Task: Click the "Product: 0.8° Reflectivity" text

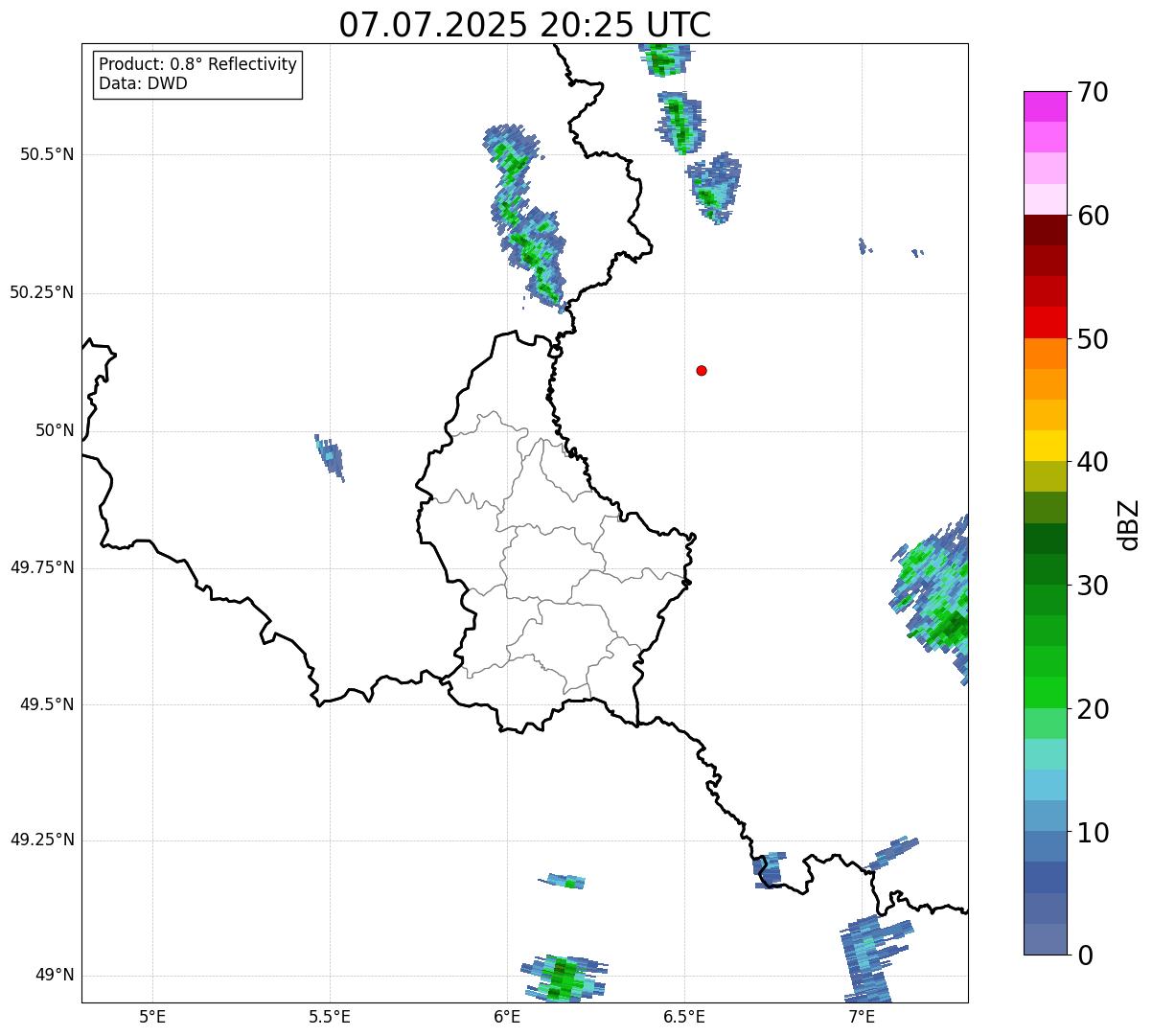Action: pos(198,64)
